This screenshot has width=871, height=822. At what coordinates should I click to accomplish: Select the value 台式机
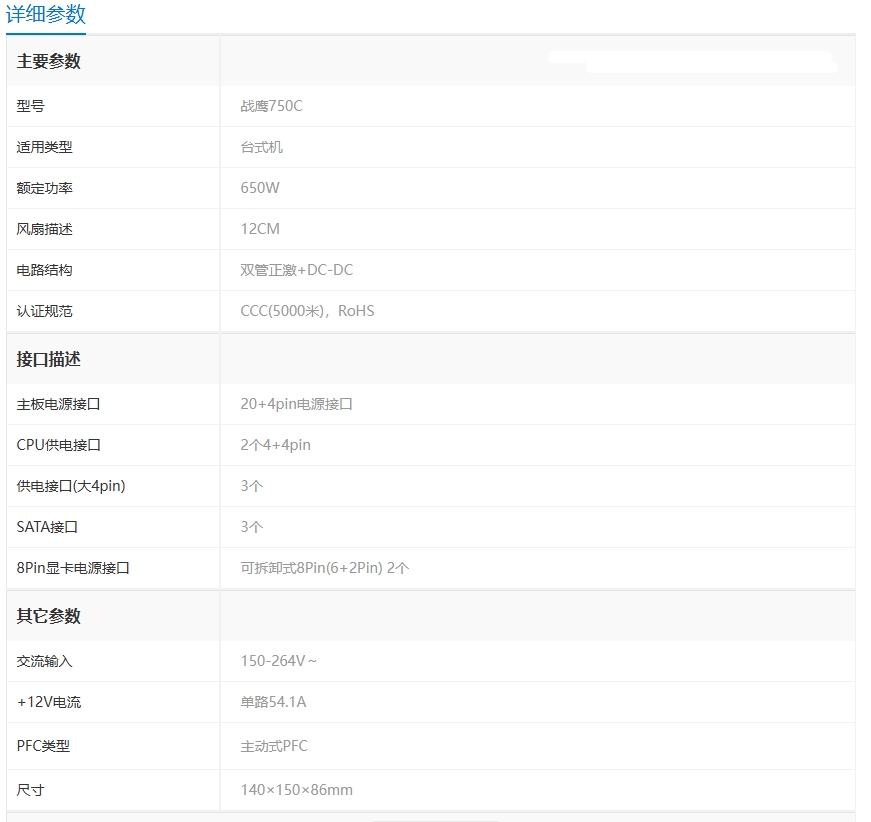point(261,147)
